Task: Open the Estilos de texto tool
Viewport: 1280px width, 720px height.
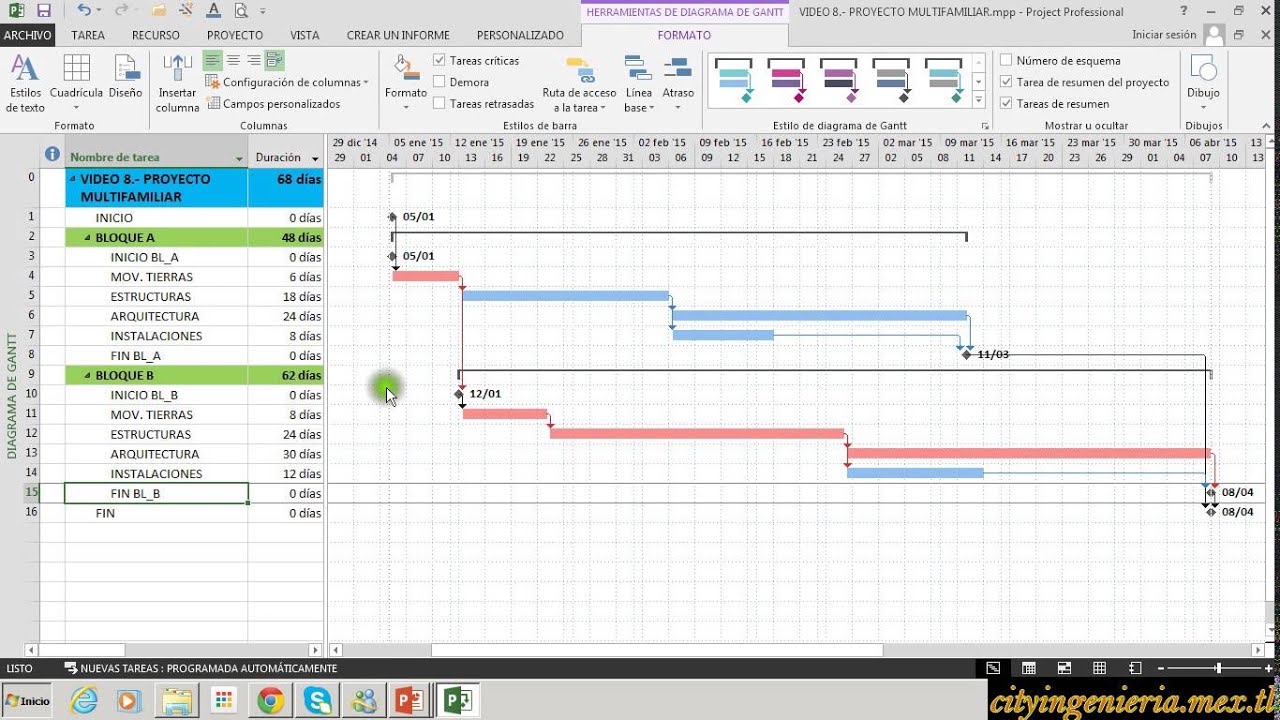Action: coord(25,83)
